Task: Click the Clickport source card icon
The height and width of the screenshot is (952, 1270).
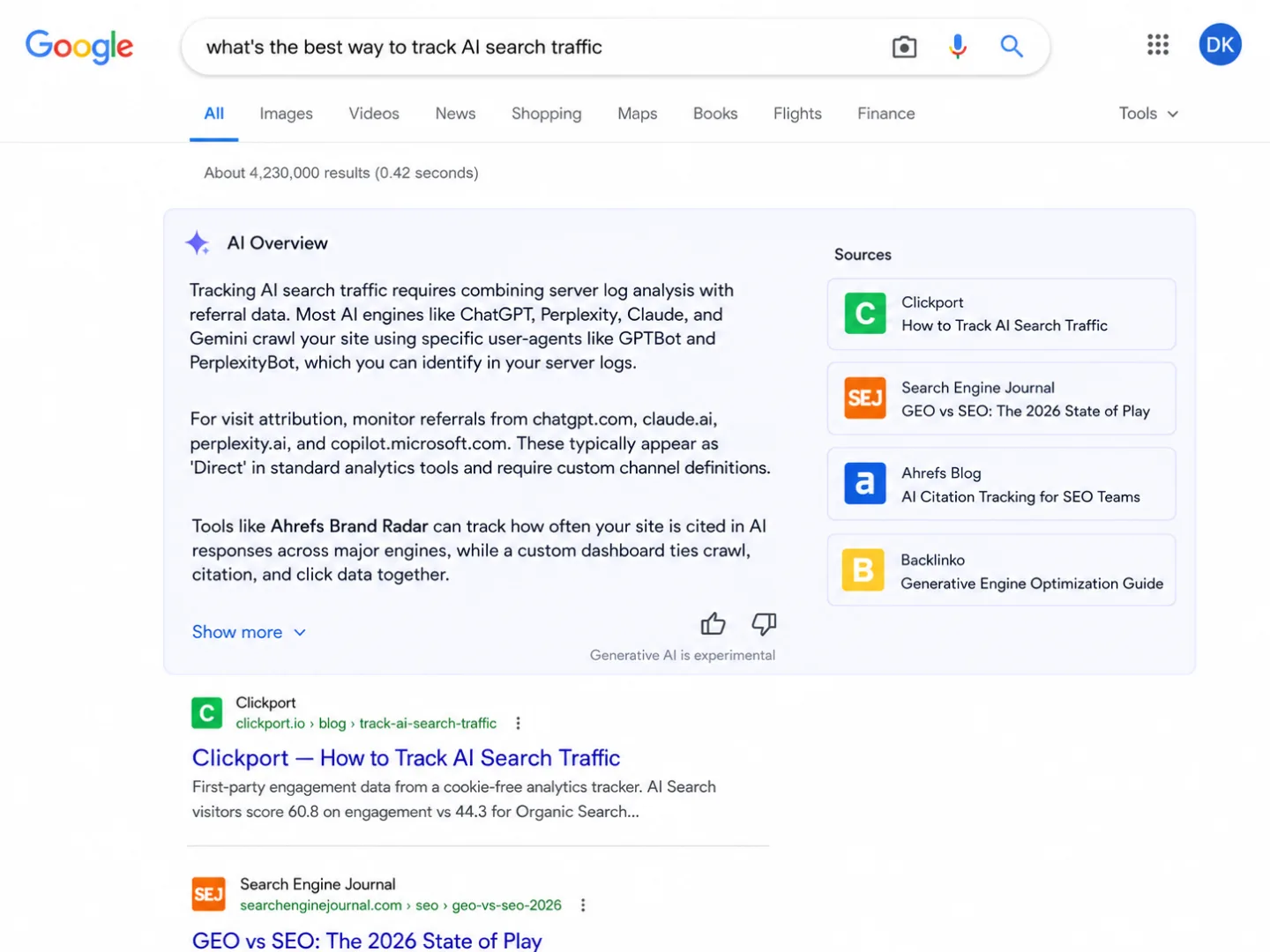Action: click(x=865, y=314)
